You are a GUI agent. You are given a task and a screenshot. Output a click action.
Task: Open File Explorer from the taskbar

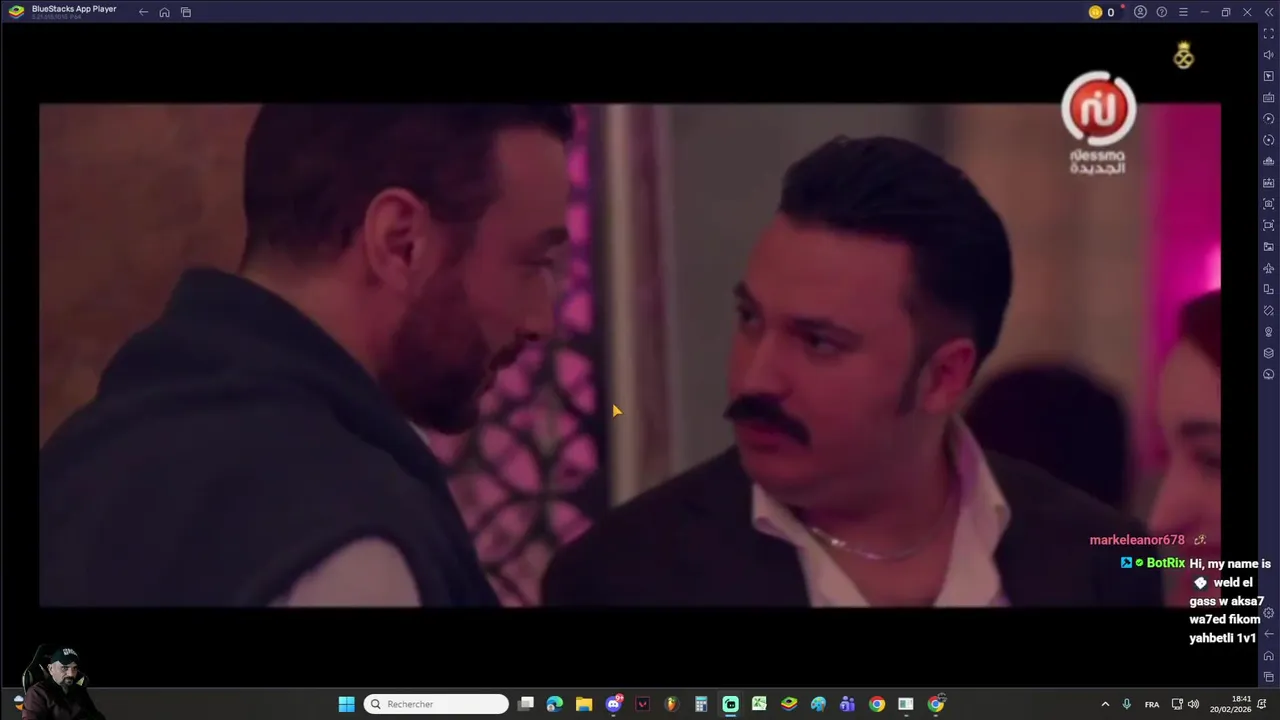click(x=584, y=704)
